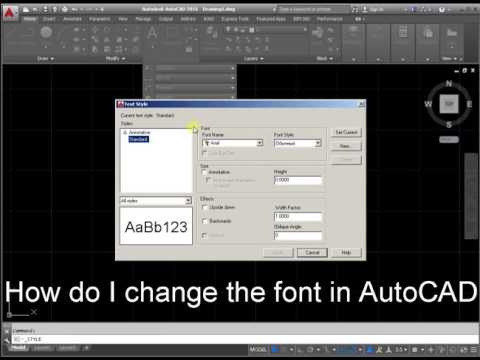Click the View panel icon at the ribbon's right
This screenshot has height=360, width=480.
[452, 33]
